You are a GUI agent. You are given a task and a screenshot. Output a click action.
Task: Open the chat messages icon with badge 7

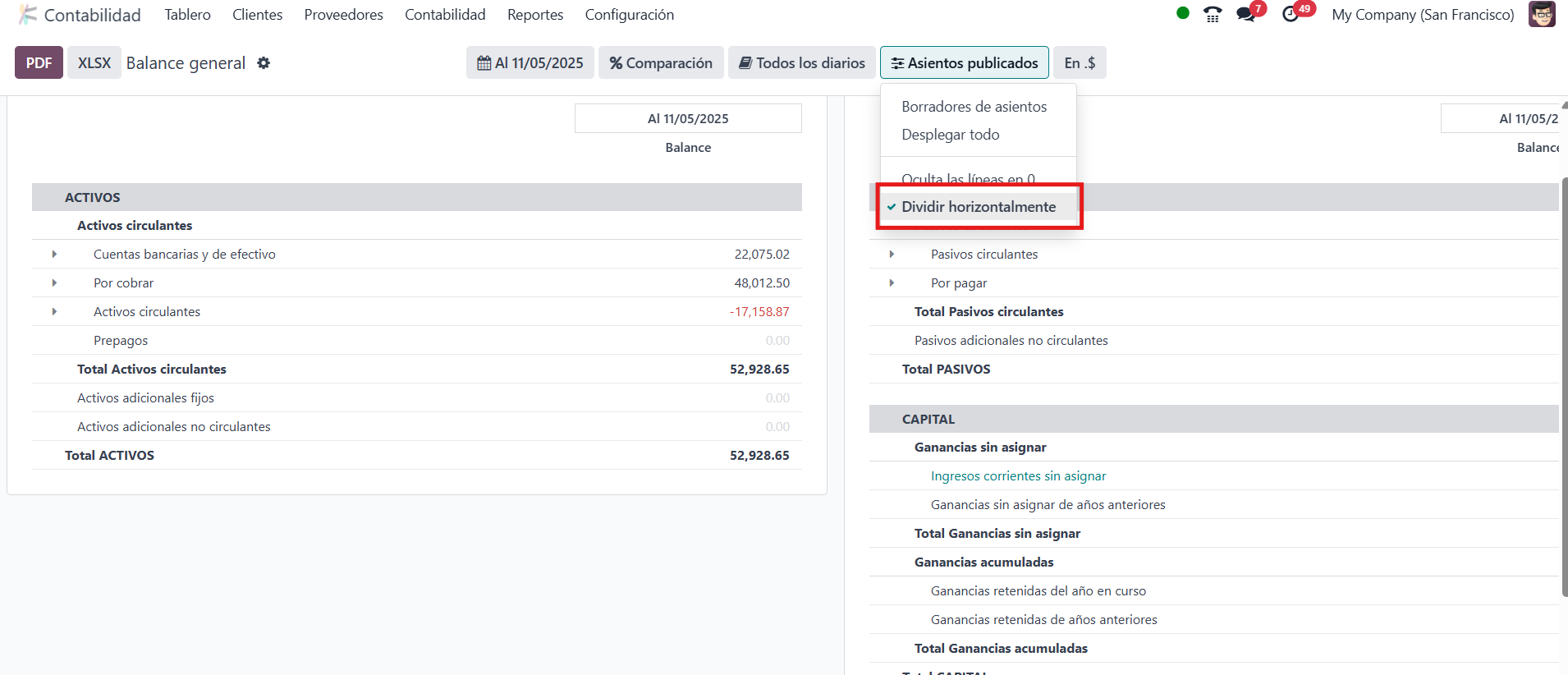pyautogui.click(x=1246, y=15)
